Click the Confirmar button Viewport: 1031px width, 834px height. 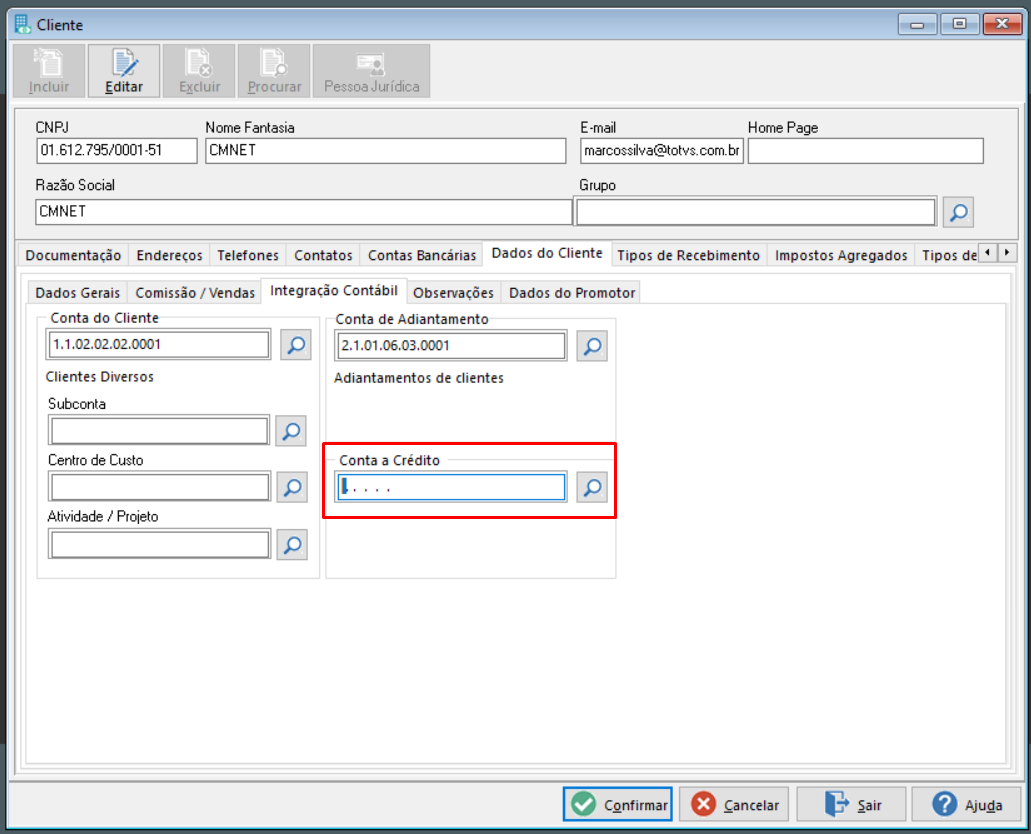pos(617,804)
